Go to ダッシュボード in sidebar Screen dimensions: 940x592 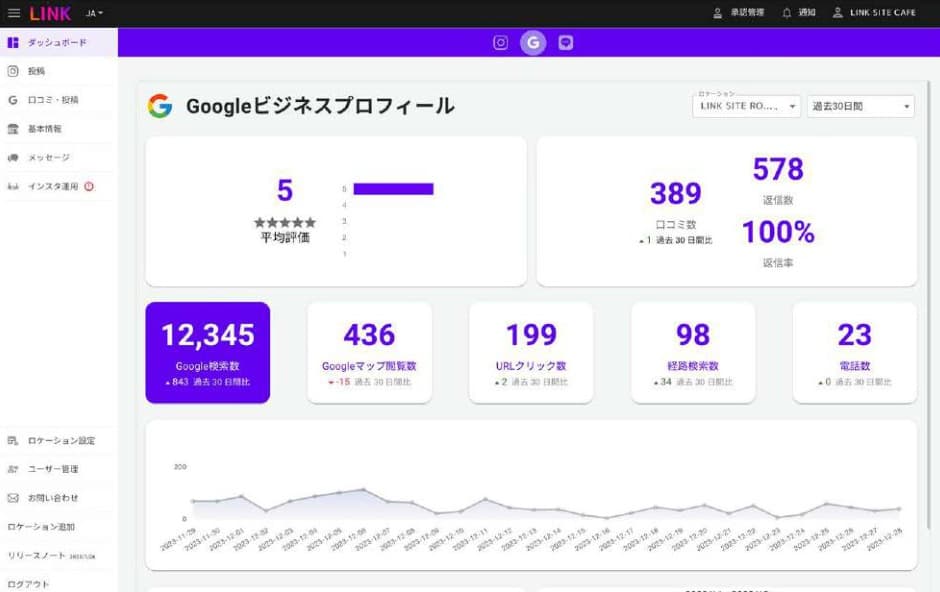59,43
